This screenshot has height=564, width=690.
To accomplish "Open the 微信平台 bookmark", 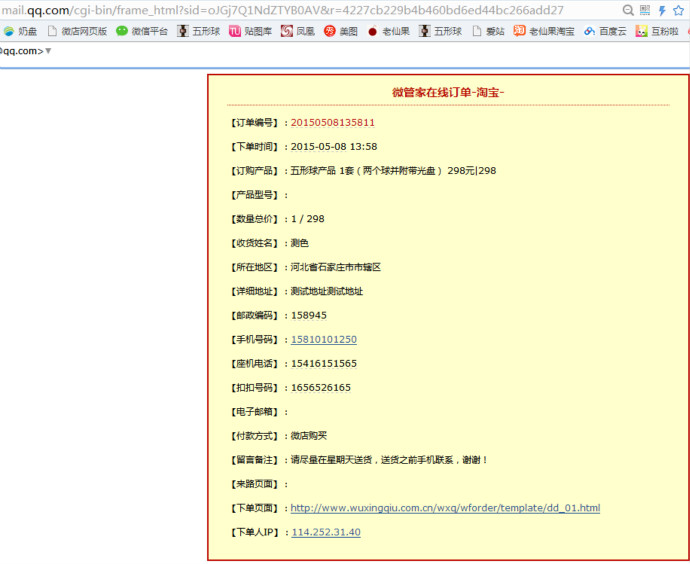I will [142, 31].
